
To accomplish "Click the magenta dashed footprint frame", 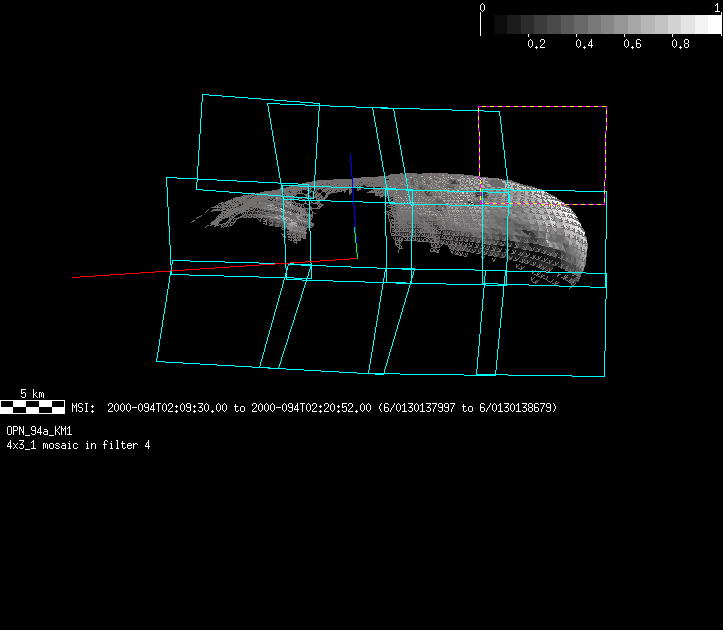I will pos(542,107).
